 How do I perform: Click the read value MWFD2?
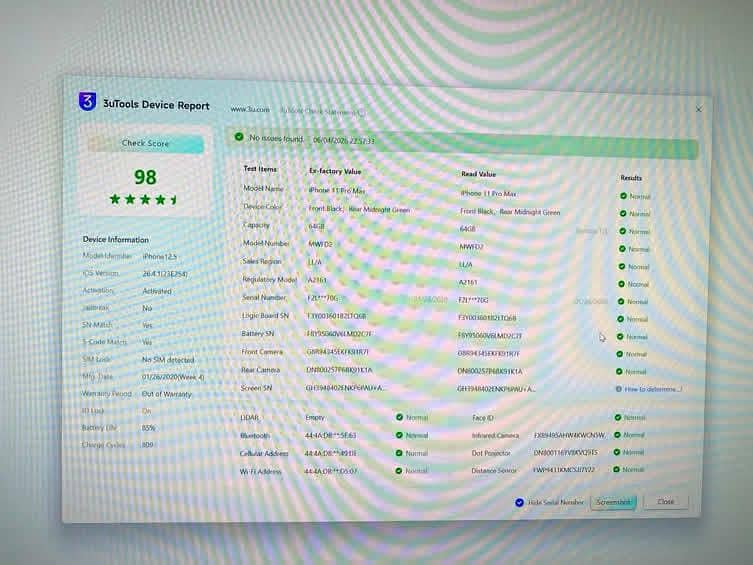click(471, 247)
